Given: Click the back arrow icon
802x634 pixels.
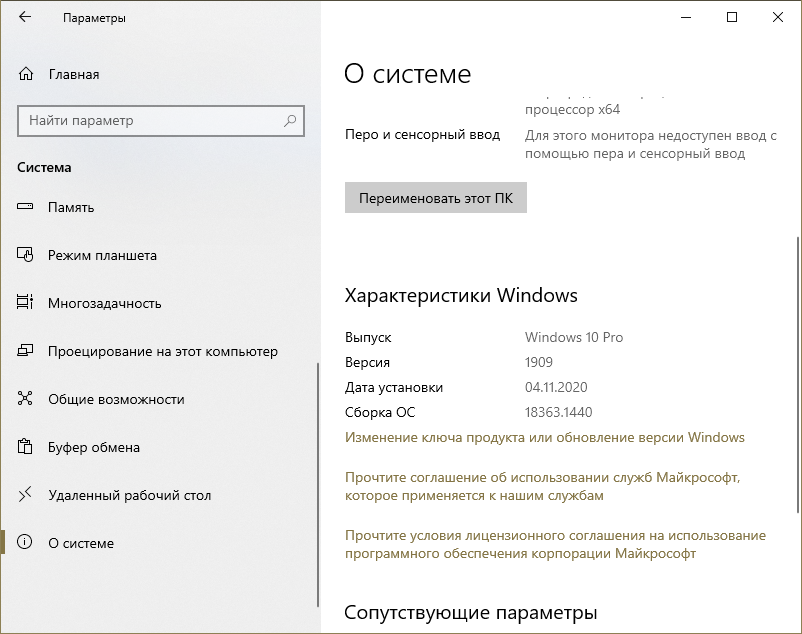Looking at the screenshot, I should click(25, 18).
